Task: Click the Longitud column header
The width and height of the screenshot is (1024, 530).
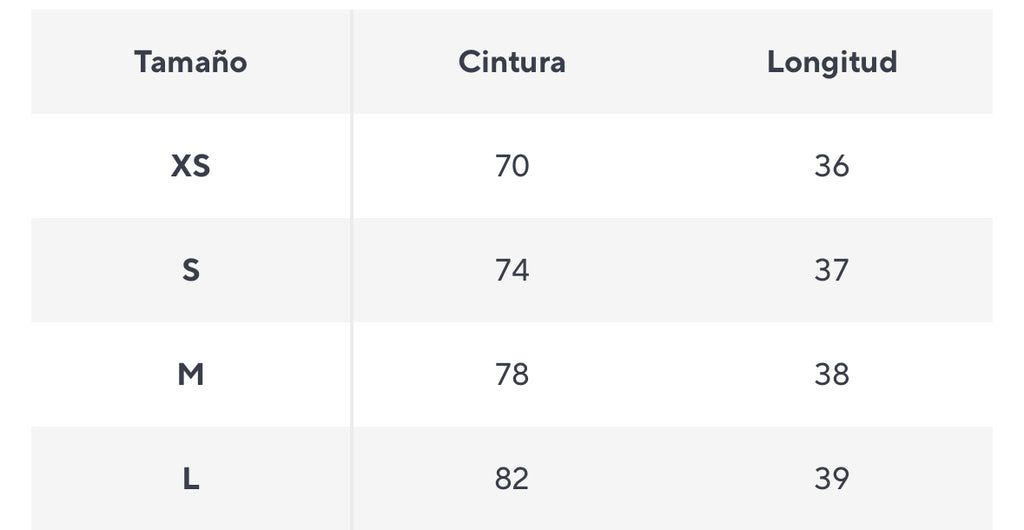Action: coord(831,62)
